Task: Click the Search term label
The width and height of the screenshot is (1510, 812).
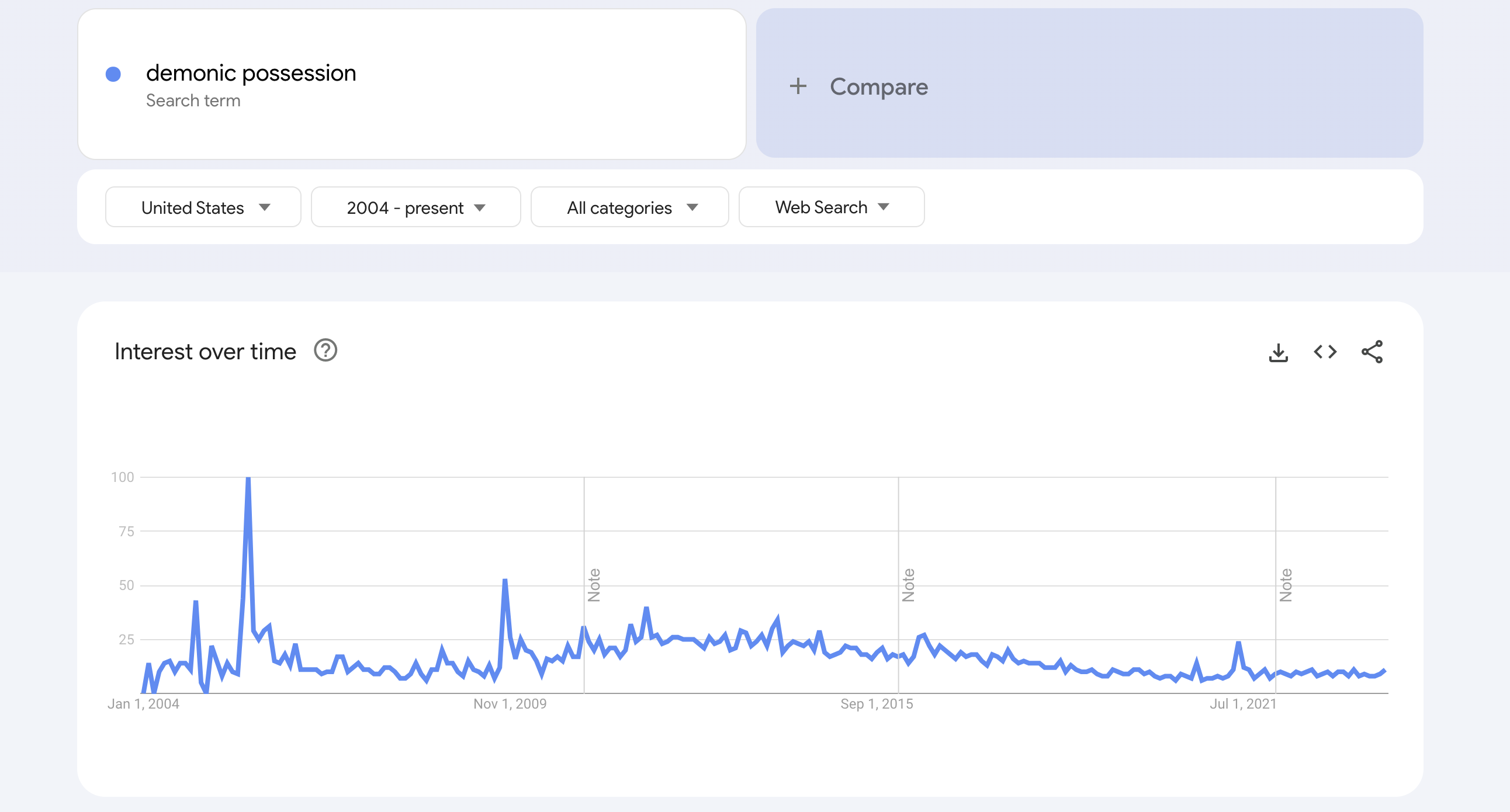Action: pos(193,100)
